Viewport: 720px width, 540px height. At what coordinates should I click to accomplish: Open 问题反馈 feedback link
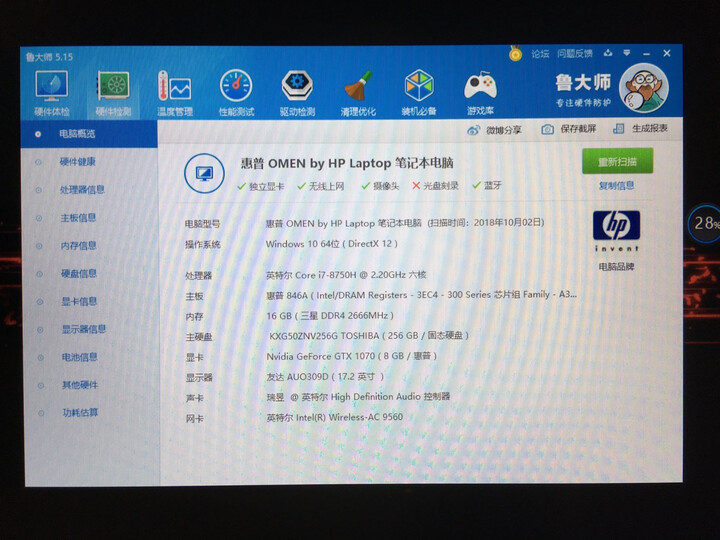pos(575,54)
